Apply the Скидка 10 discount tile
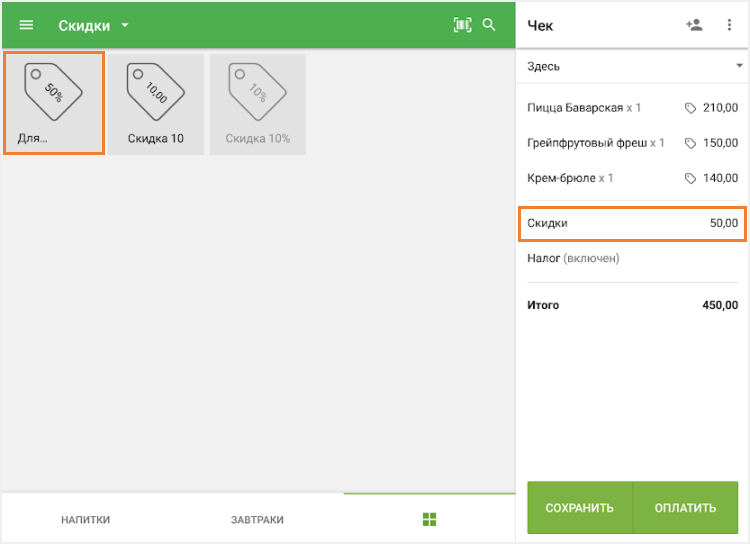750x544 pixels. coord(156,103)
